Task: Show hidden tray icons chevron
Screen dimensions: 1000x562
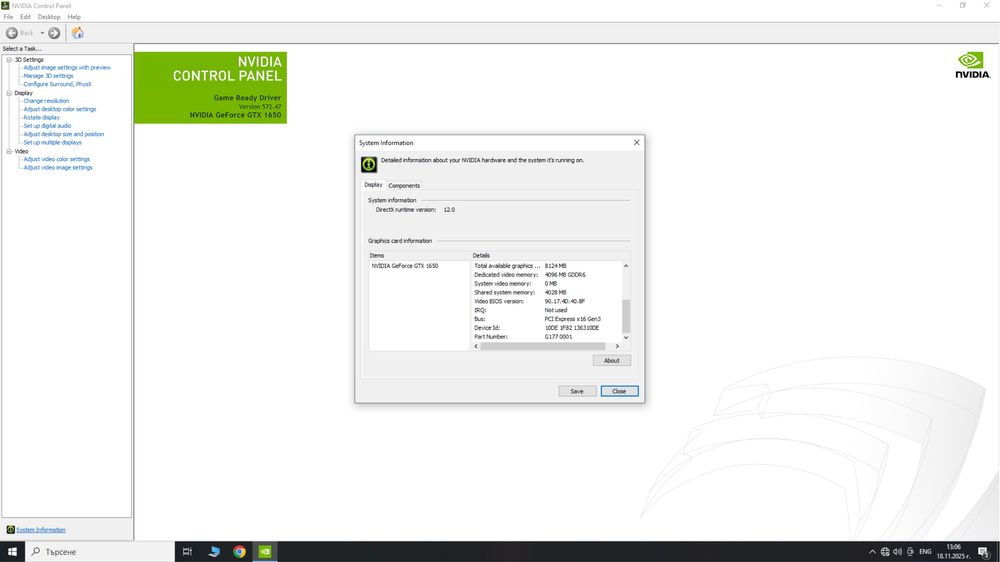Action: 872,552
